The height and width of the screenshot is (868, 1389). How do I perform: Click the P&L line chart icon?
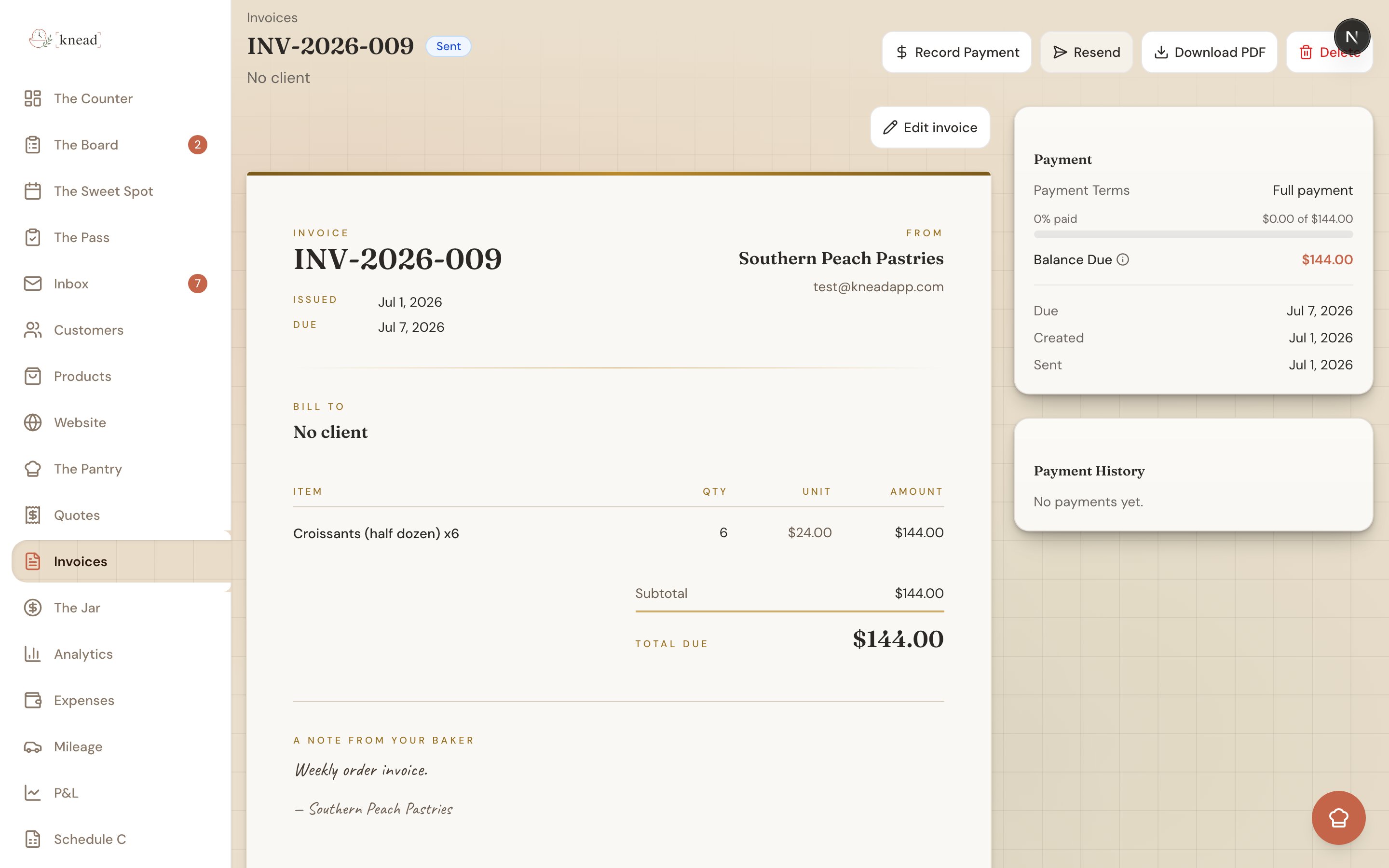click(x=33, y=793)
